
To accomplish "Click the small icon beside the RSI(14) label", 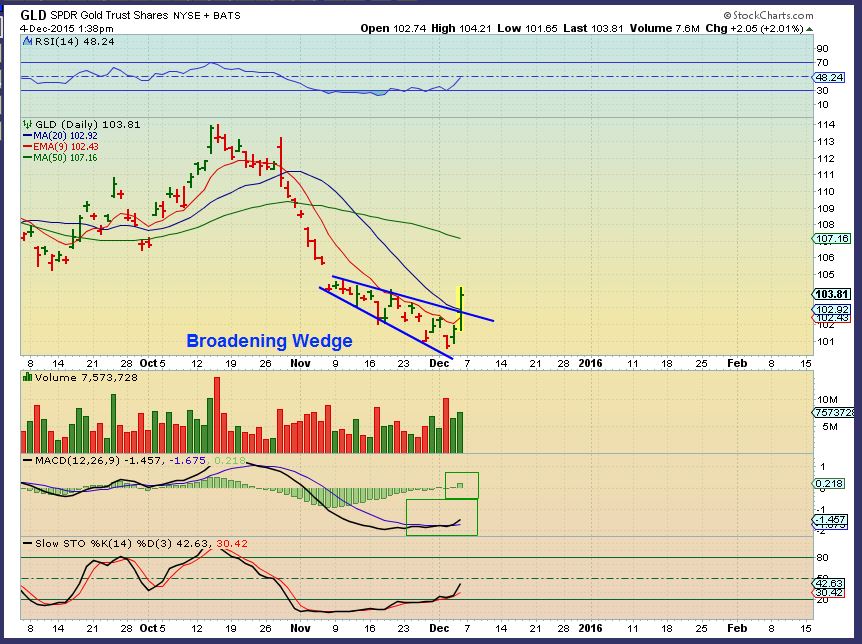I will (x=27, y=41).
